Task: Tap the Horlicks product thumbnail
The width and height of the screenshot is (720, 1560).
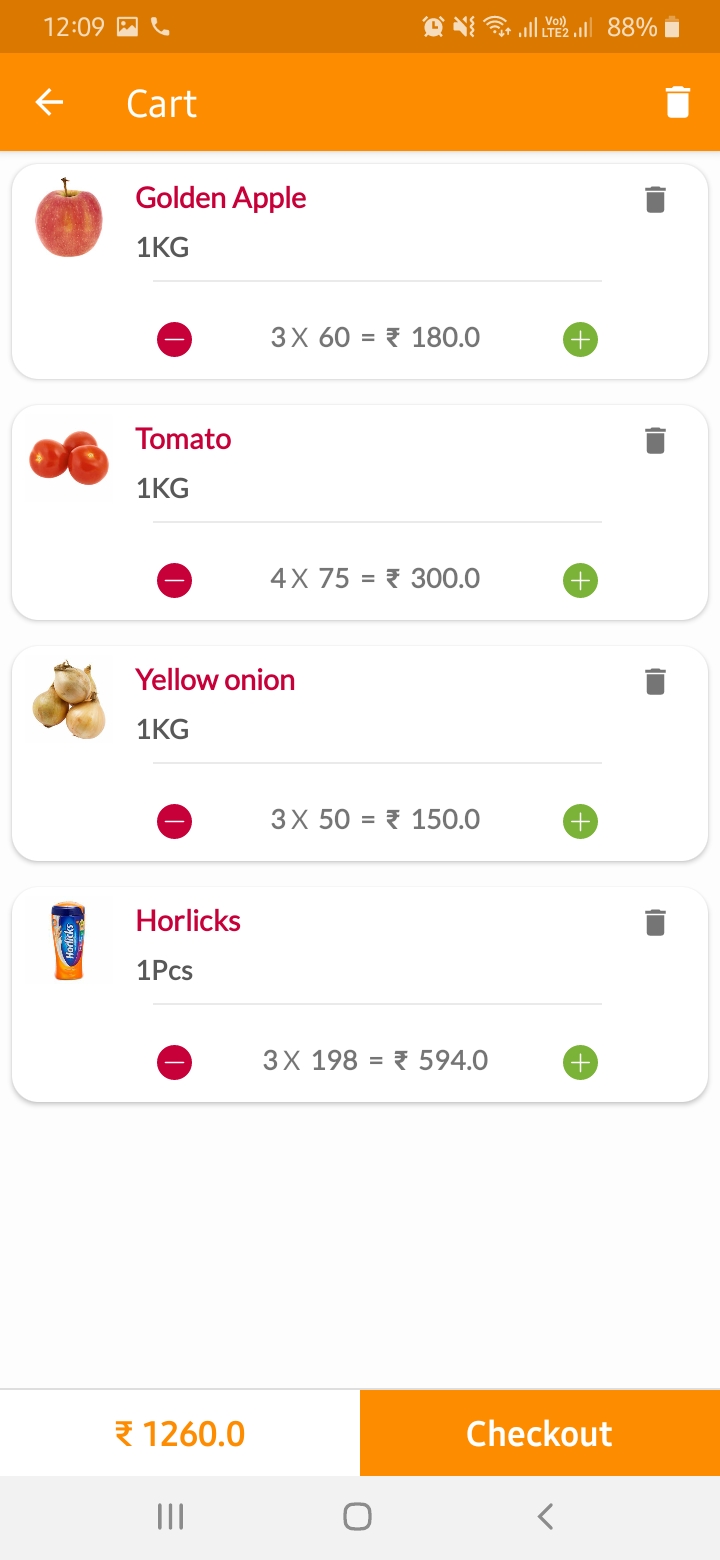Action: pyautogui.click(x=68, y=942)
